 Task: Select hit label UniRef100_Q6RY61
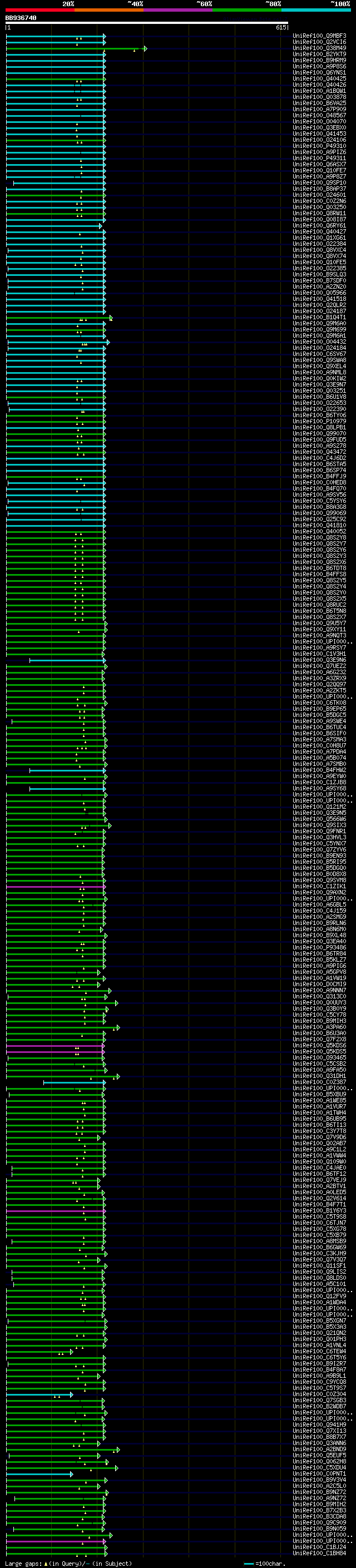coord(319,226)
